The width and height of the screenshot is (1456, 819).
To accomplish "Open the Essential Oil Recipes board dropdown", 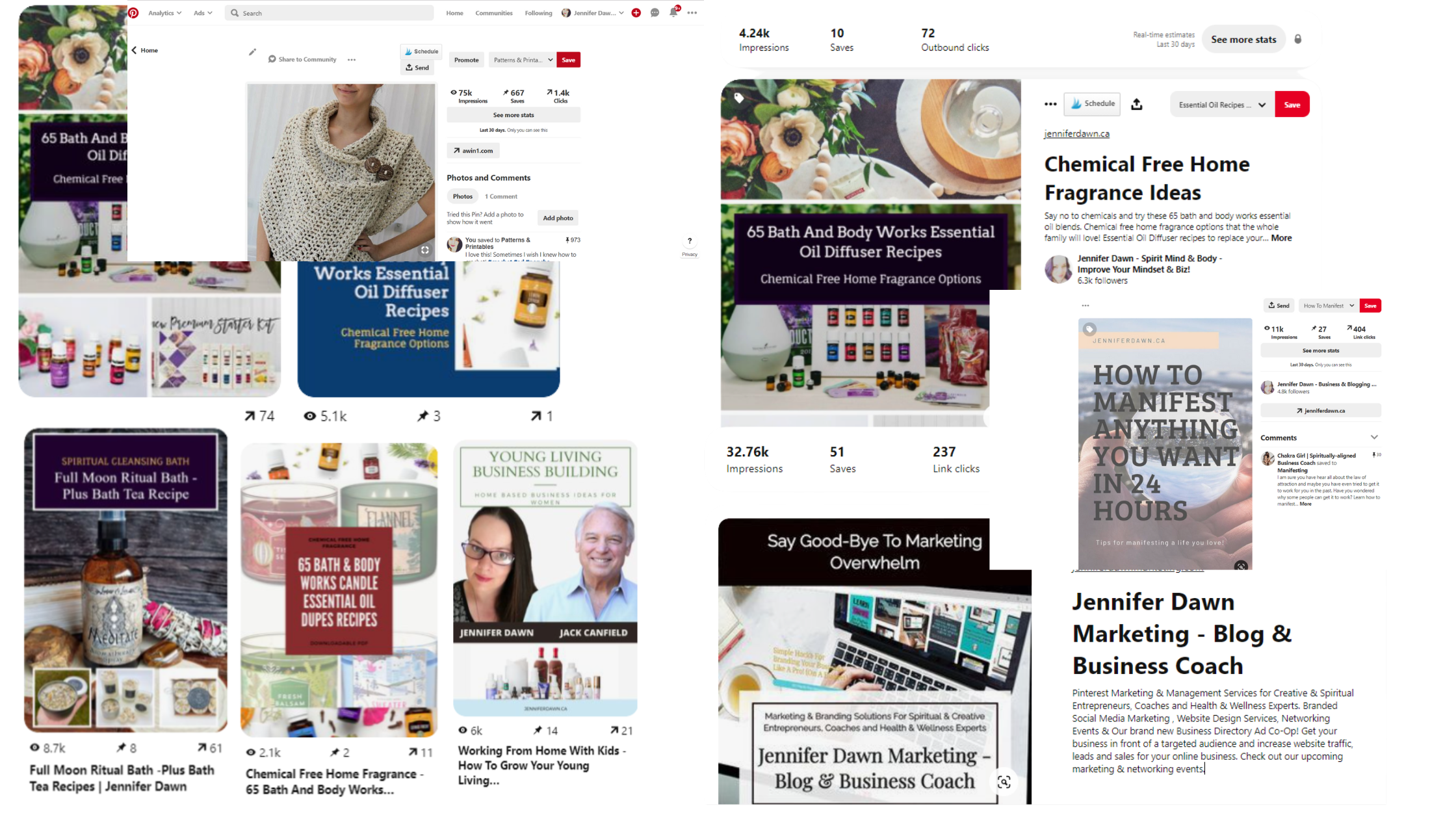I will pyautogui.click(x=1222, y=105).
